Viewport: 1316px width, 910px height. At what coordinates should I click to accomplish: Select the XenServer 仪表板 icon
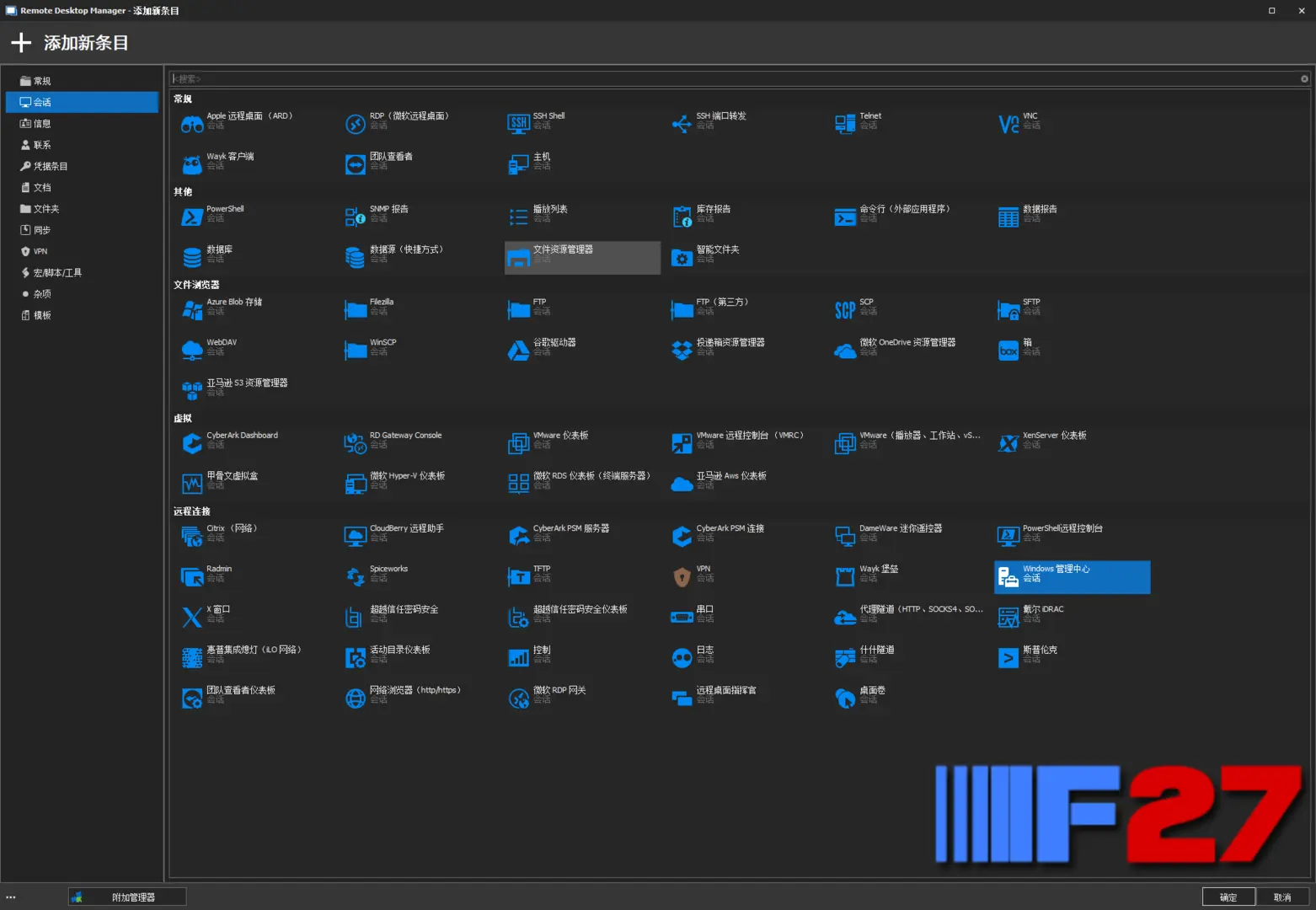coord(1008,443)
